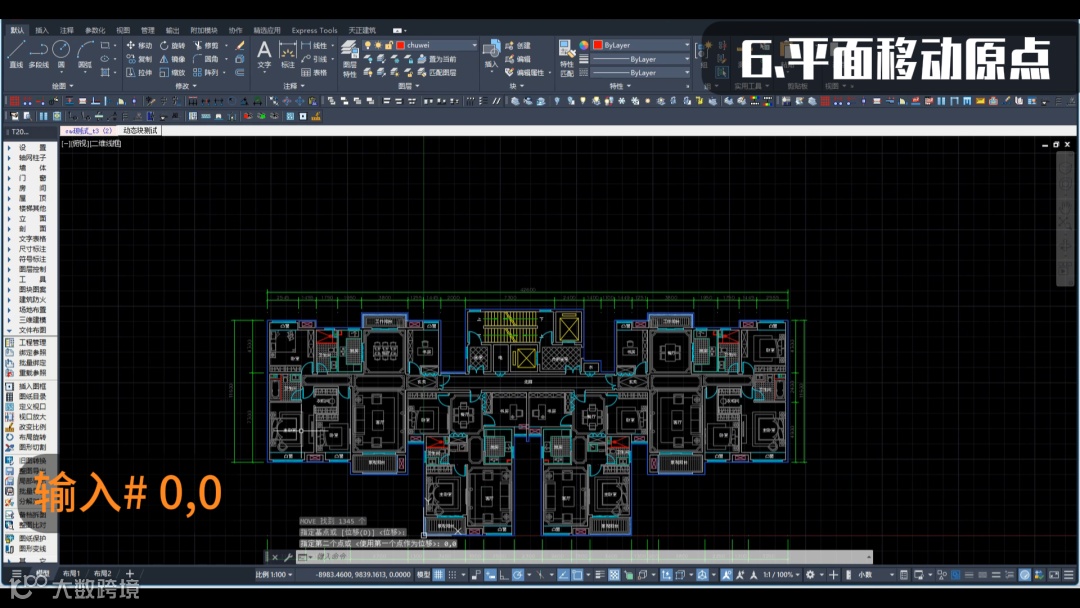The image size is (1080, 608).
Task: Click 创建 (Create block) button
Action: tap(518, 45)
